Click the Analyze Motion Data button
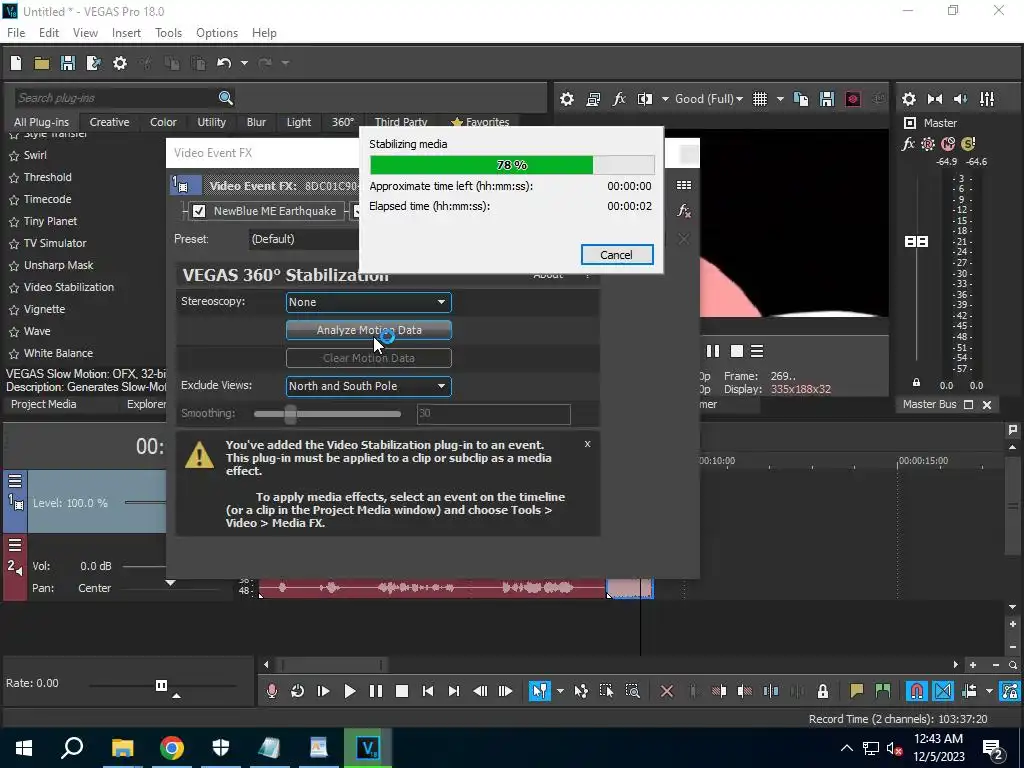 [x=368, y=330]
